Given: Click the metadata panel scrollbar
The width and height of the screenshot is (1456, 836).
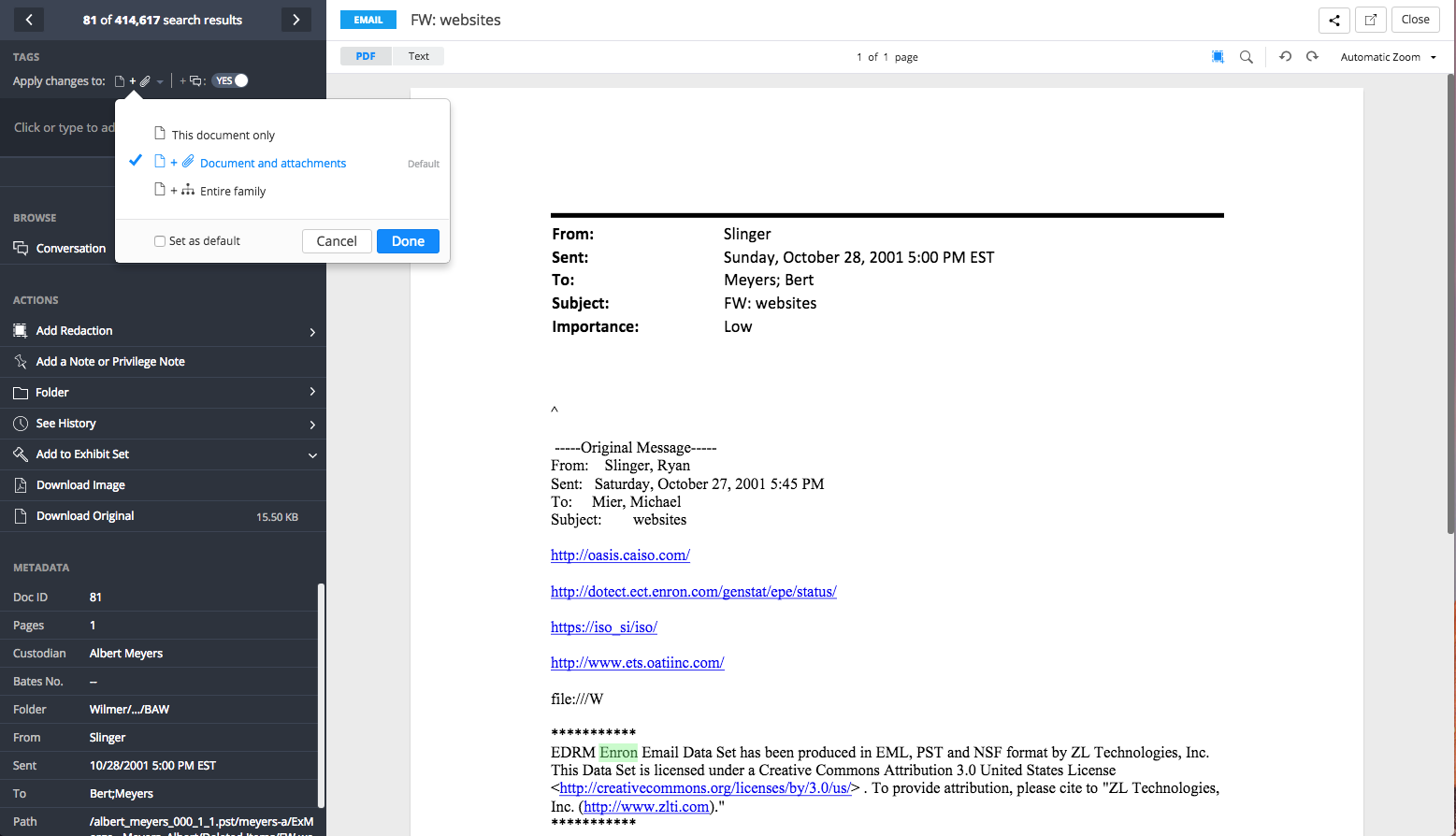Looking at the screenshot, I should click(322, 696).
